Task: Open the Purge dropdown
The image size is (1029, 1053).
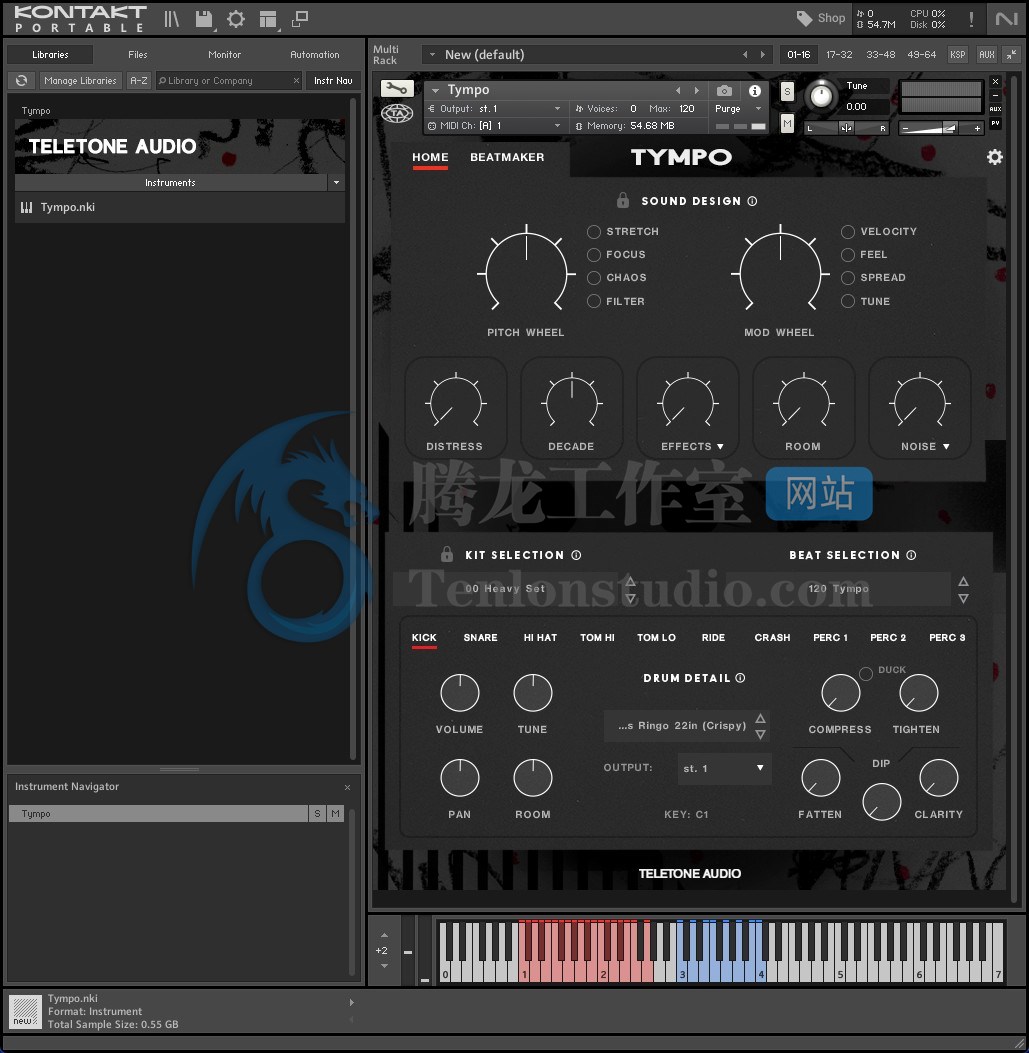Action: click(759, 109)
